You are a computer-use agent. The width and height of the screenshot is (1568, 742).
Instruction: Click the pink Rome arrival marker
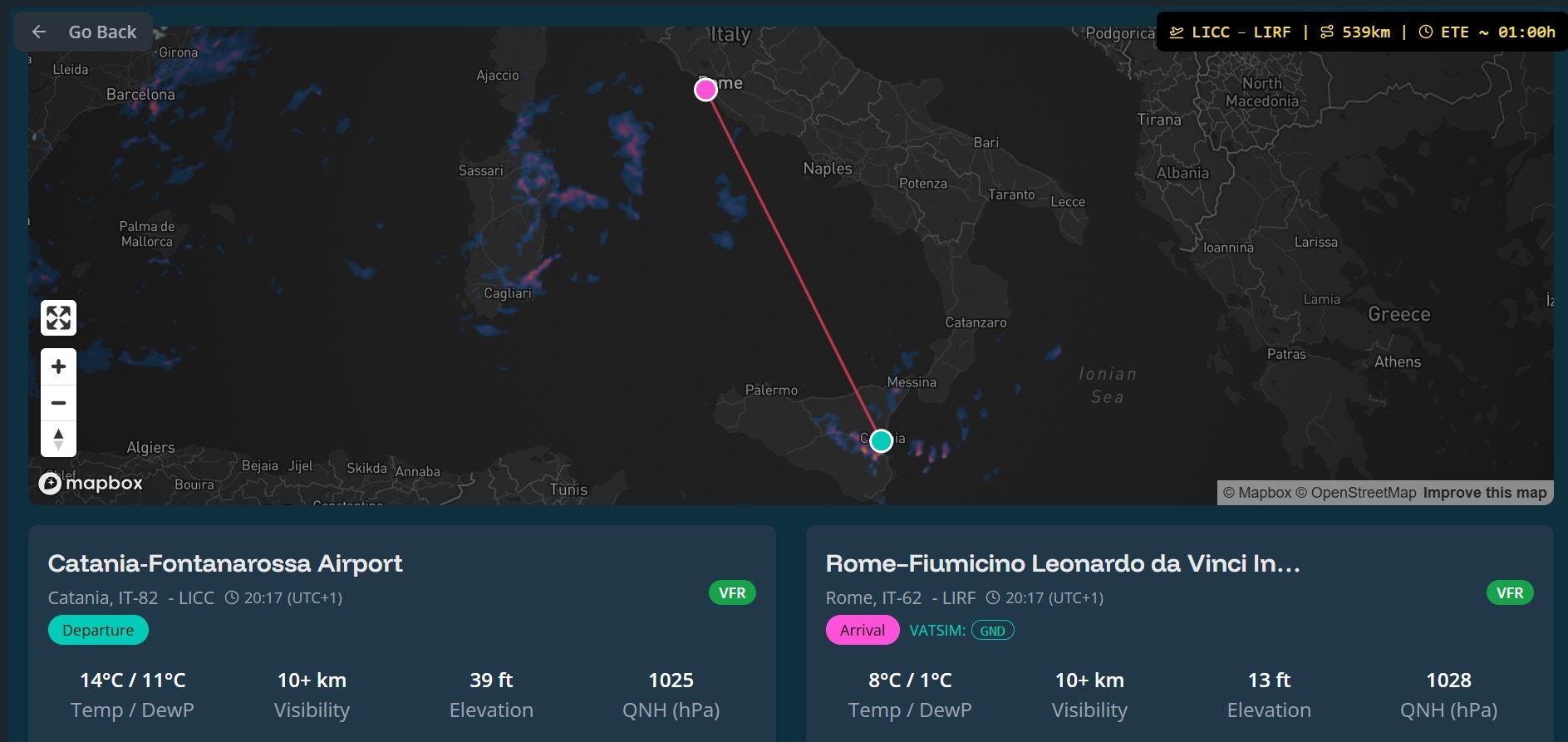pos(705,90)
